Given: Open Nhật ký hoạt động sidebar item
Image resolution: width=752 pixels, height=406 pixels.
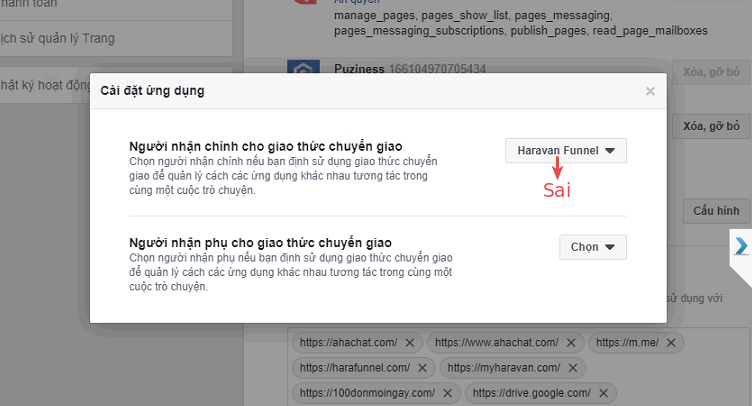Looking at the screenshot, I should click(46, 85).
